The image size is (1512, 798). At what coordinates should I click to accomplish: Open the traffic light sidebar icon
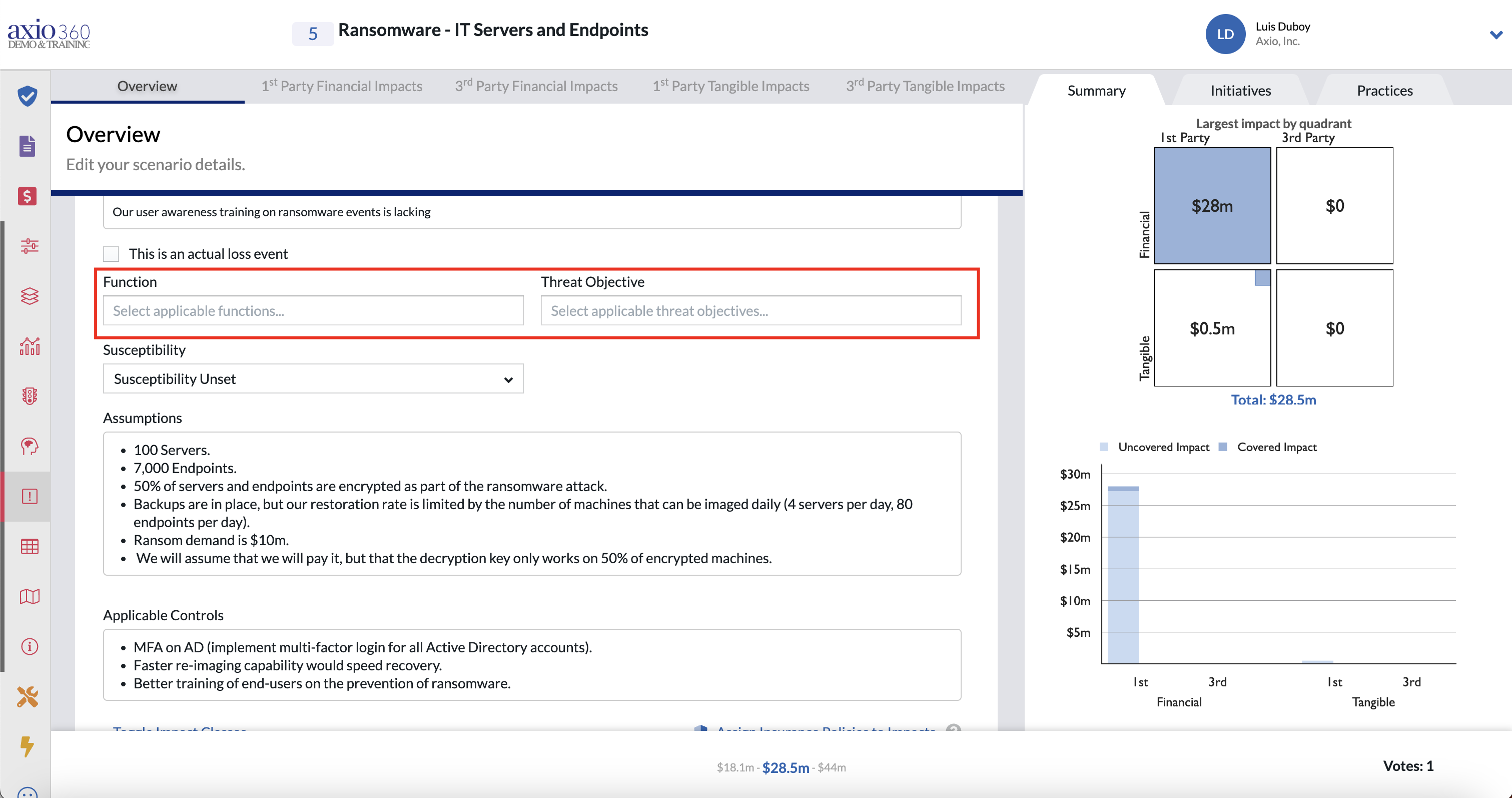(30, 396)
